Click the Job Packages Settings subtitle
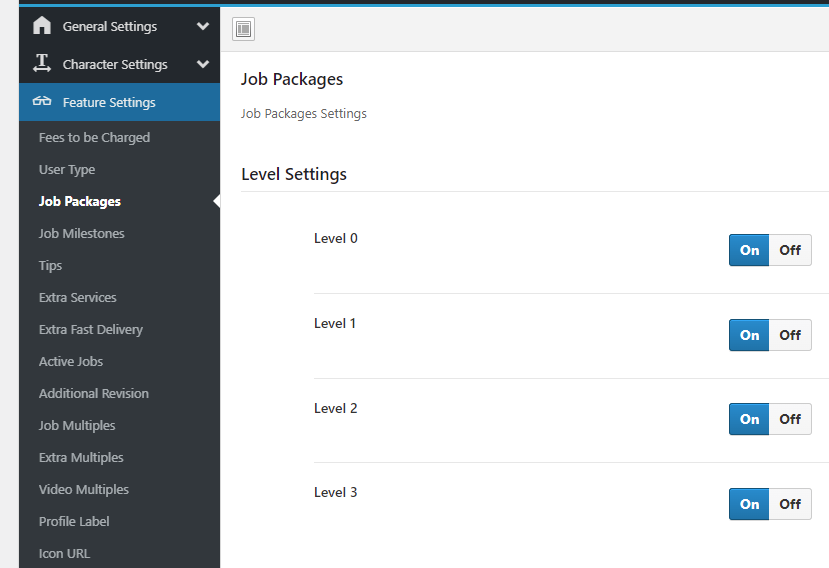Image resolution: width=829 pixels, height=568 pixels. 303,114
